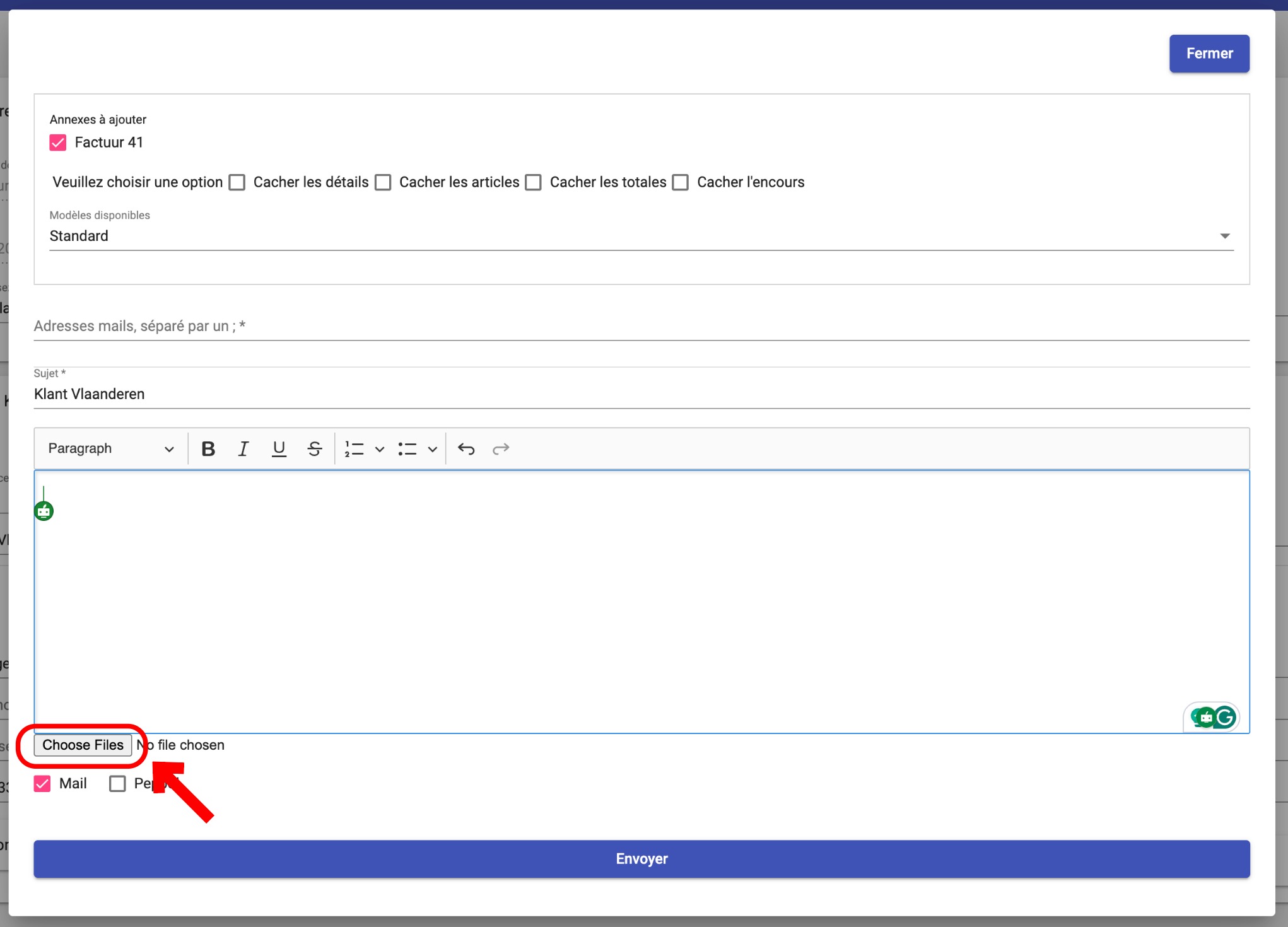
Task: Toggle bold formatting in editor toolbar
Action: (208, 448)
